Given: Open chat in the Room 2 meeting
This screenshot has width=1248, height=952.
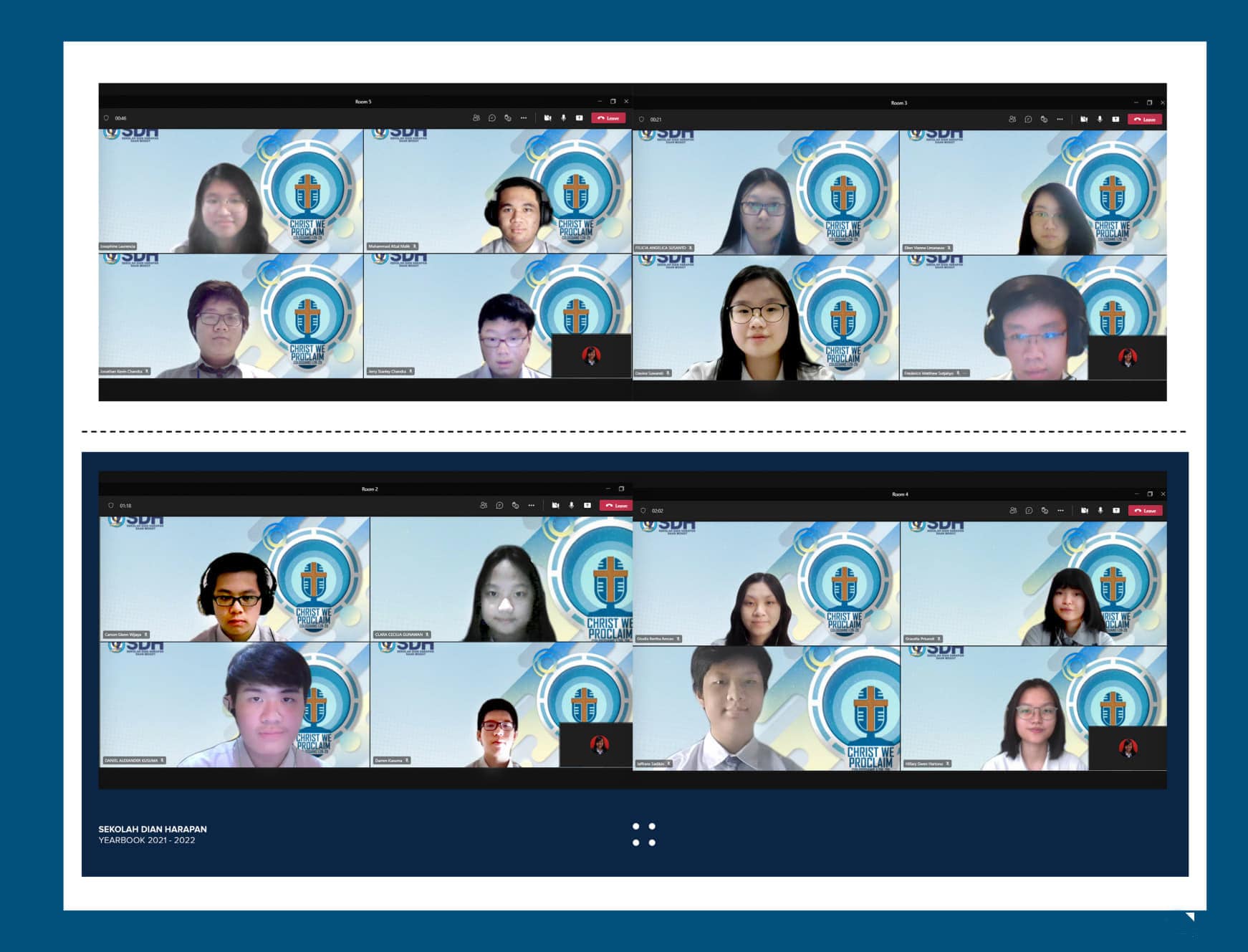Looking at the screenshot, I should click(x=499, y=506).
